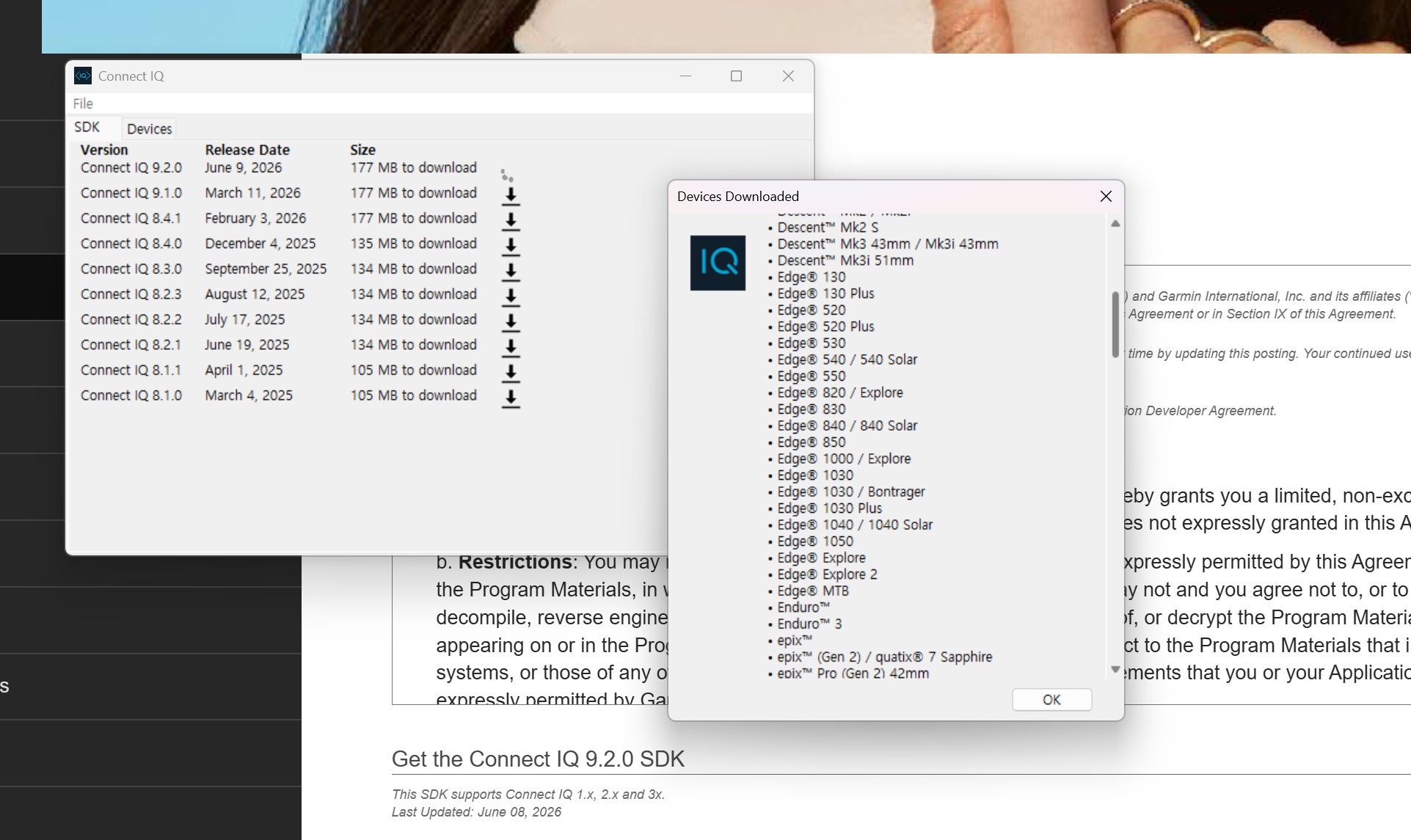Download Connect IQ 8.2.1 SDK
Viewport: 1411px width, 840px height.
pyautogui.click(x=511, y=347)
